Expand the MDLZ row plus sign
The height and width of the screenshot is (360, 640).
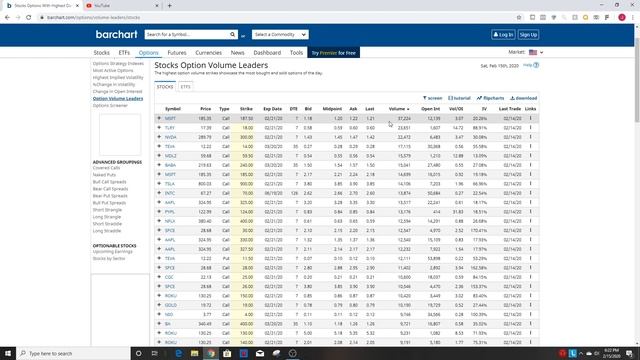pos(159,156)
